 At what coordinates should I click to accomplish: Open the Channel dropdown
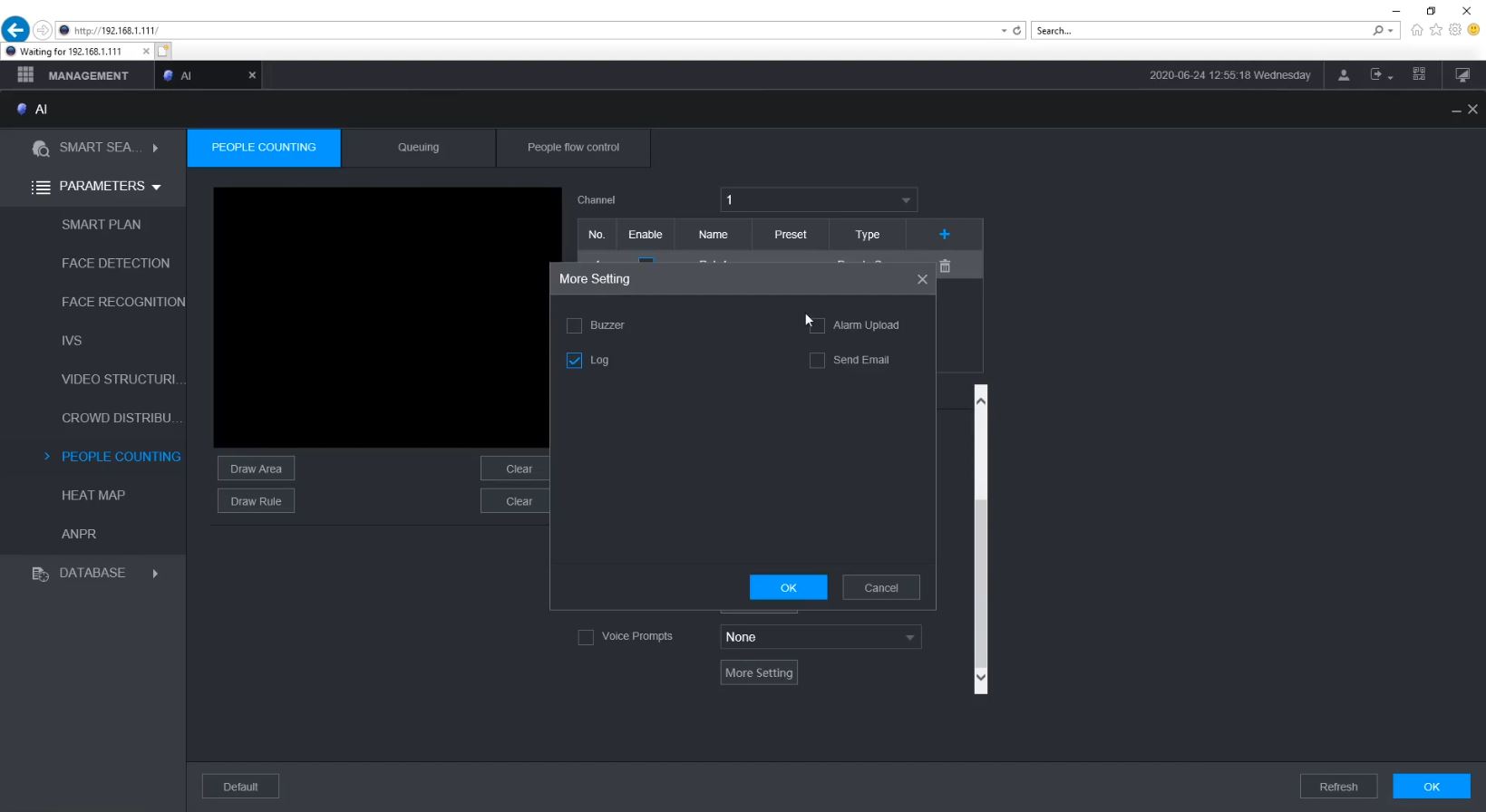818,200
